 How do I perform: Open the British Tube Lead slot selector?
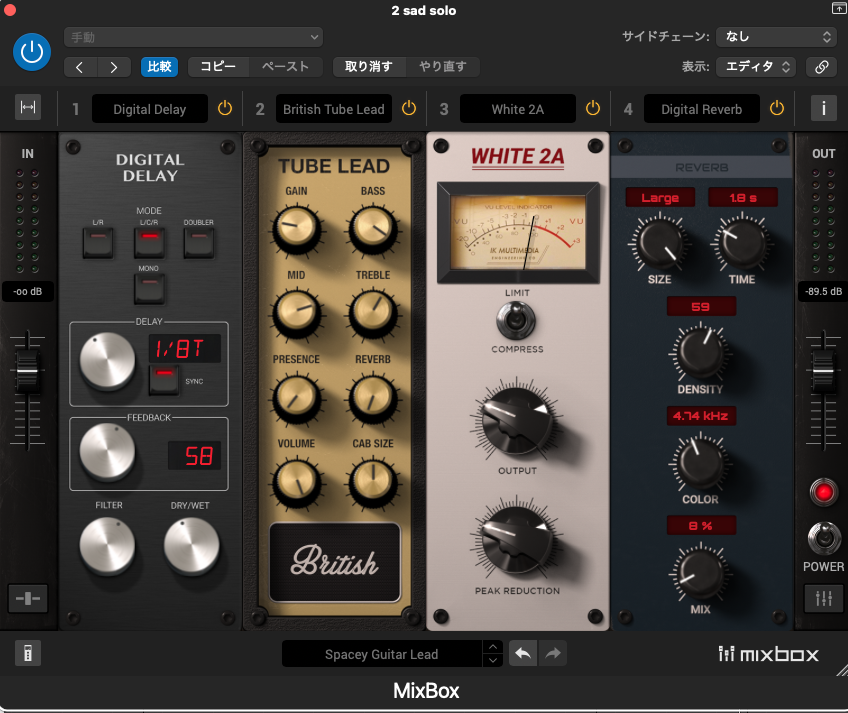[x=334, y=109]
